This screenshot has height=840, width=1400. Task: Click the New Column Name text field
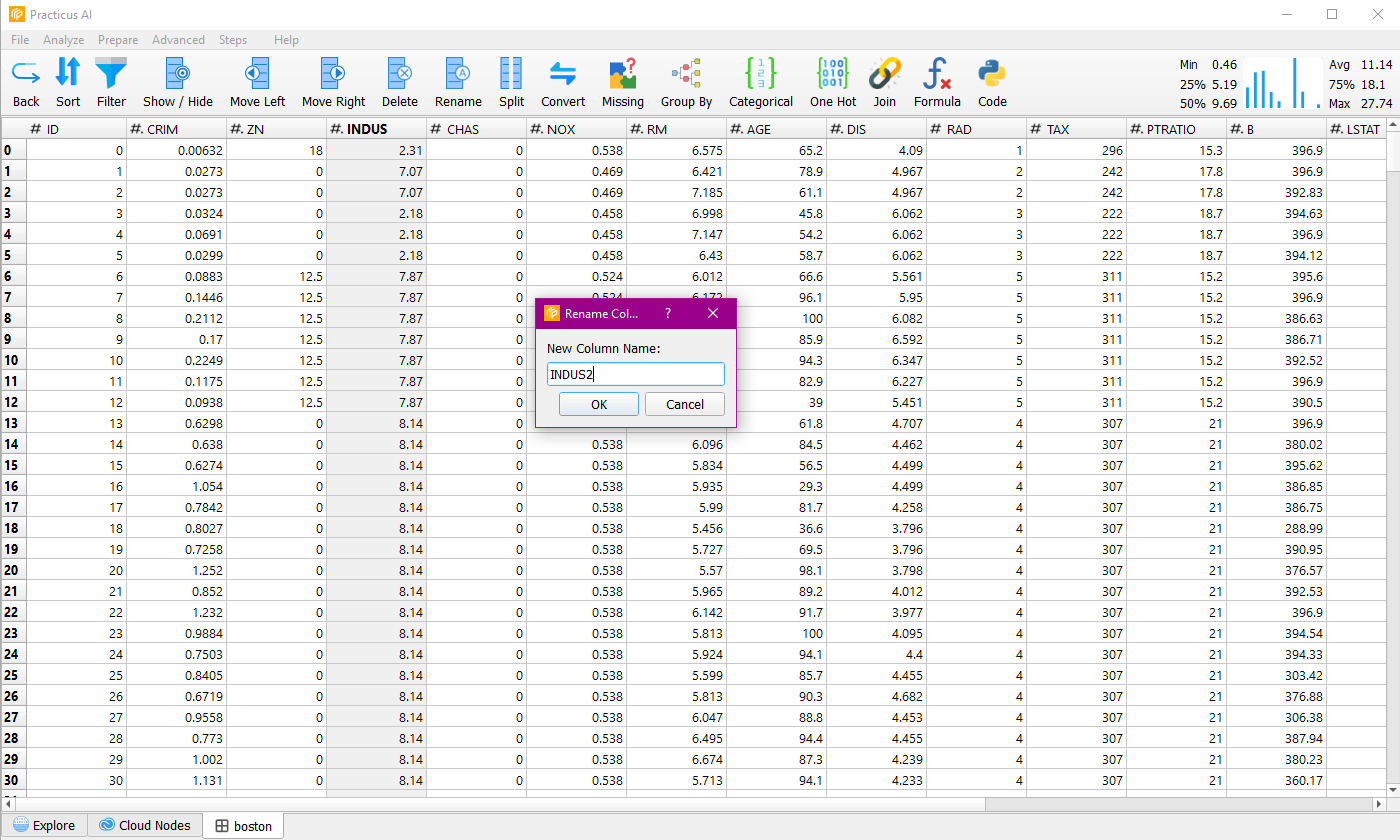[635, 374]
